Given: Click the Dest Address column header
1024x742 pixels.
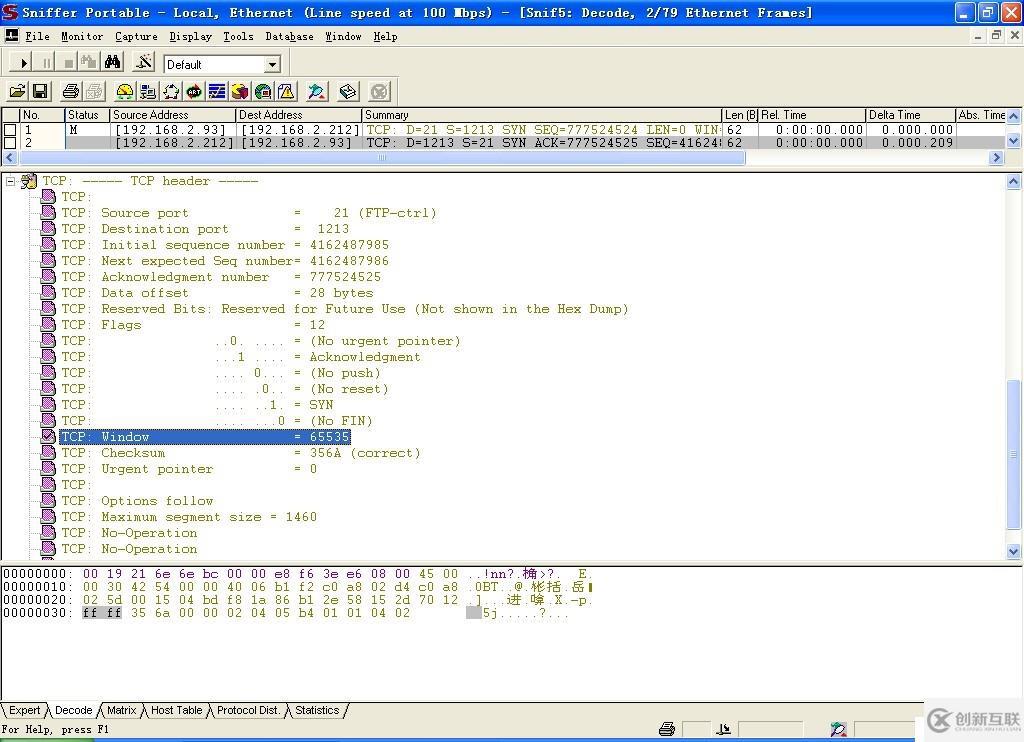Looking at the screenshot, I should 298,115.
